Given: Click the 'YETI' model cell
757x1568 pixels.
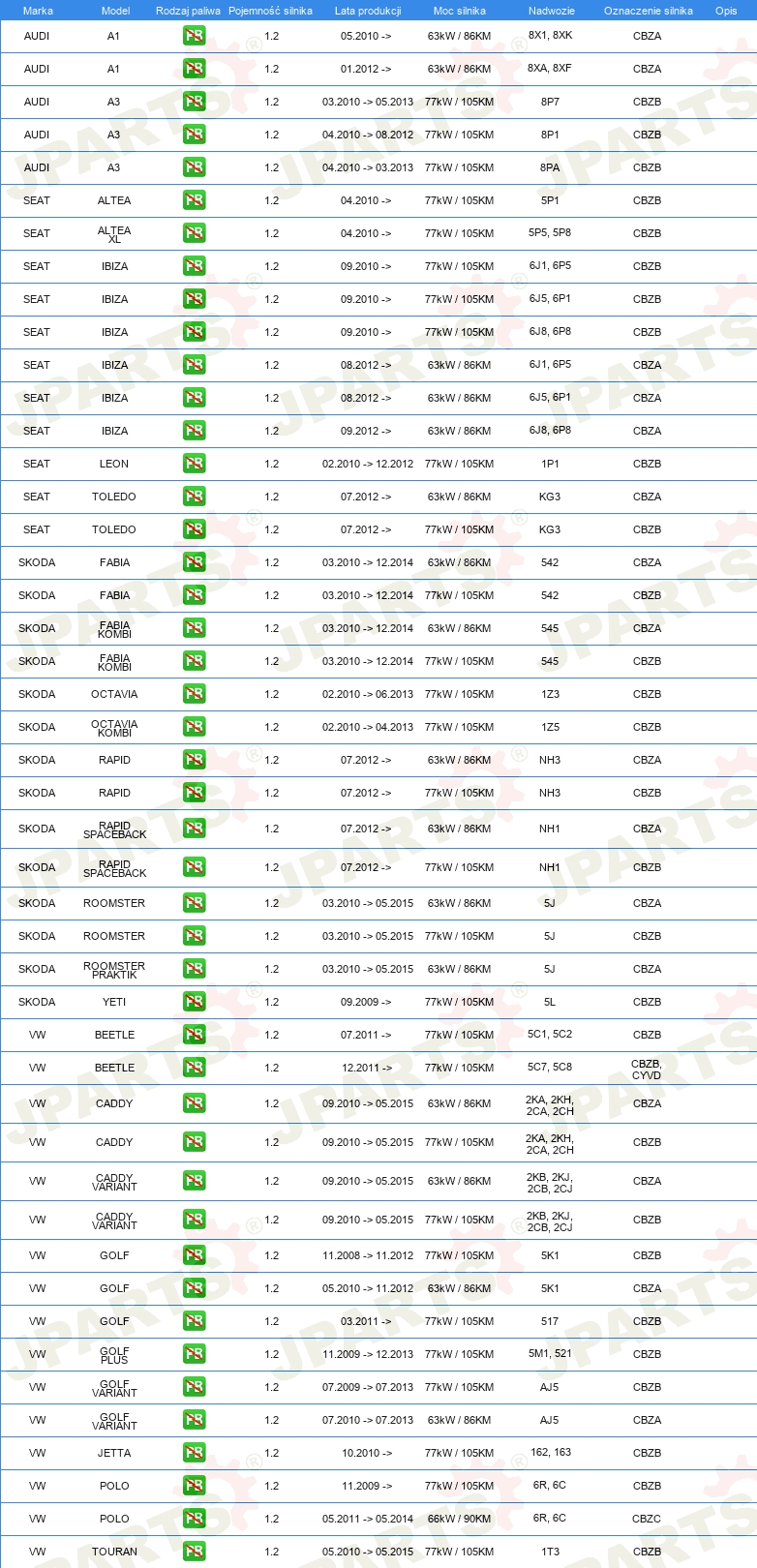Looking at the screenshot, I should [x=114, y=1002].
